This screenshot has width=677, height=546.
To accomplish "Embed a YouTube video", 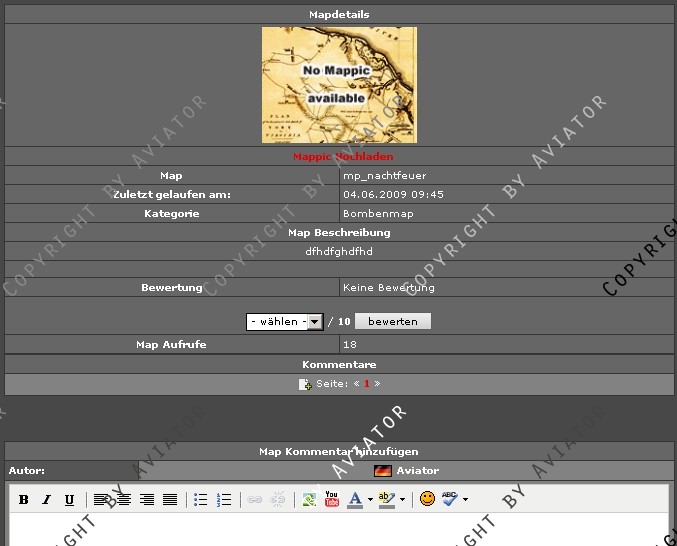I will (332, 499).
